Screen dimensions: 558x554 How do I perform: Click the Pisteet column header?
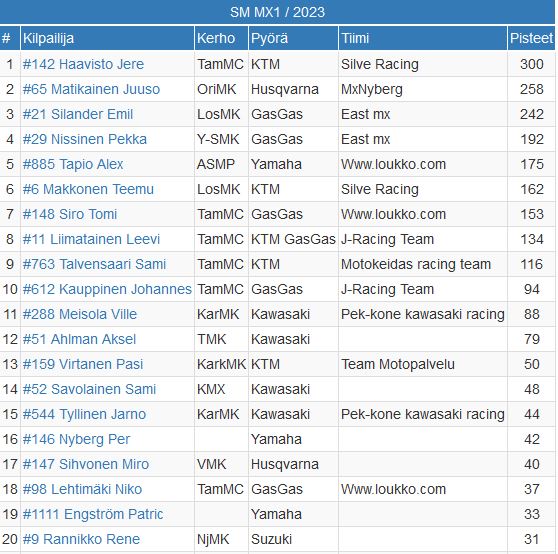(x=531, y=38)
